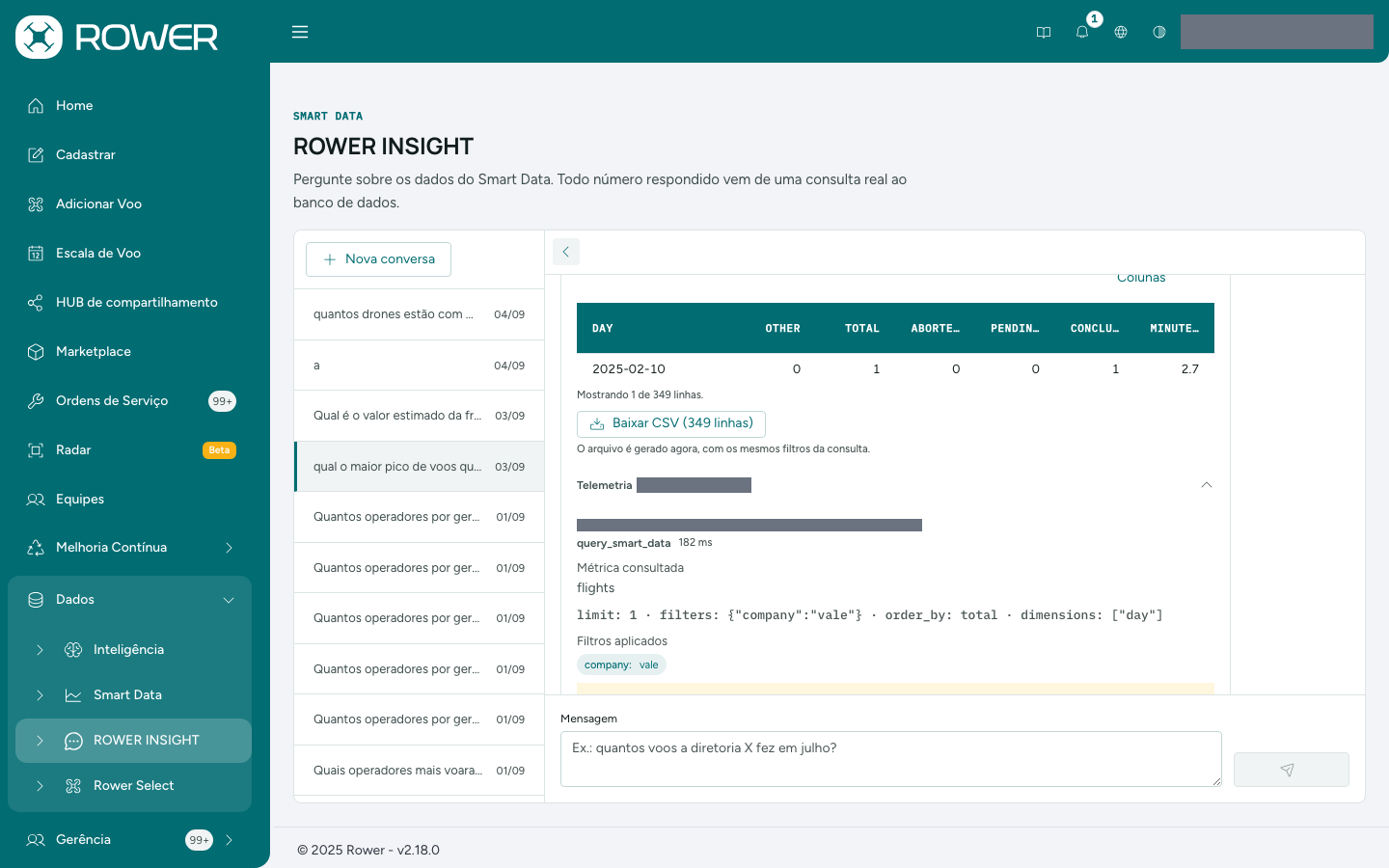Screen dimensions: 1389x868
Task: Click the Gerência people icon
Action: 36,839
